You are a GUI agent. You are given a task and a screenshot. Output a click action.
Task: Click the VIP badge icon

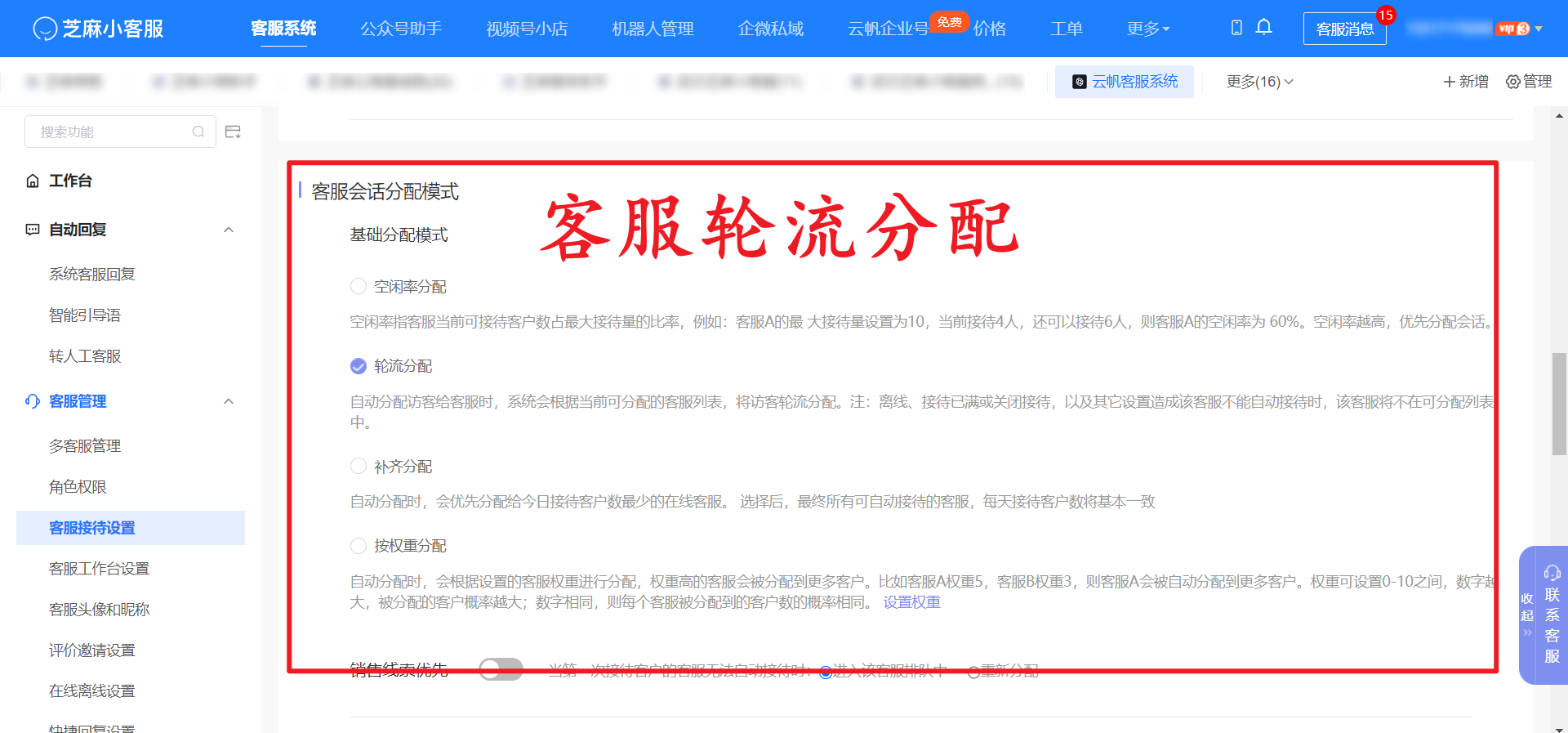click(x=1513, y=29)
